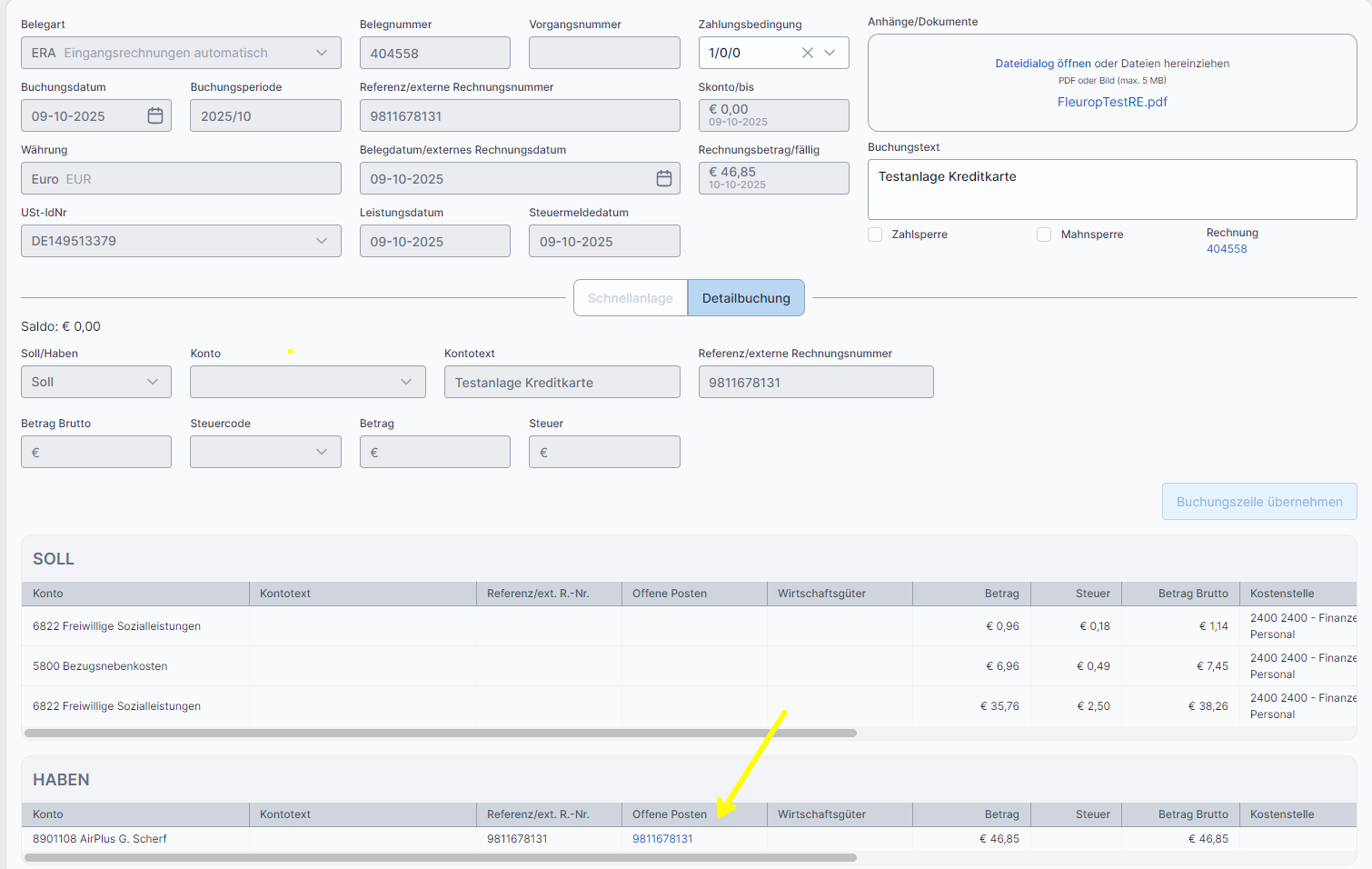
Task: Click the Buchungszeile übernehmen button
Action: pyautogui.click(x=1258, y=502)
